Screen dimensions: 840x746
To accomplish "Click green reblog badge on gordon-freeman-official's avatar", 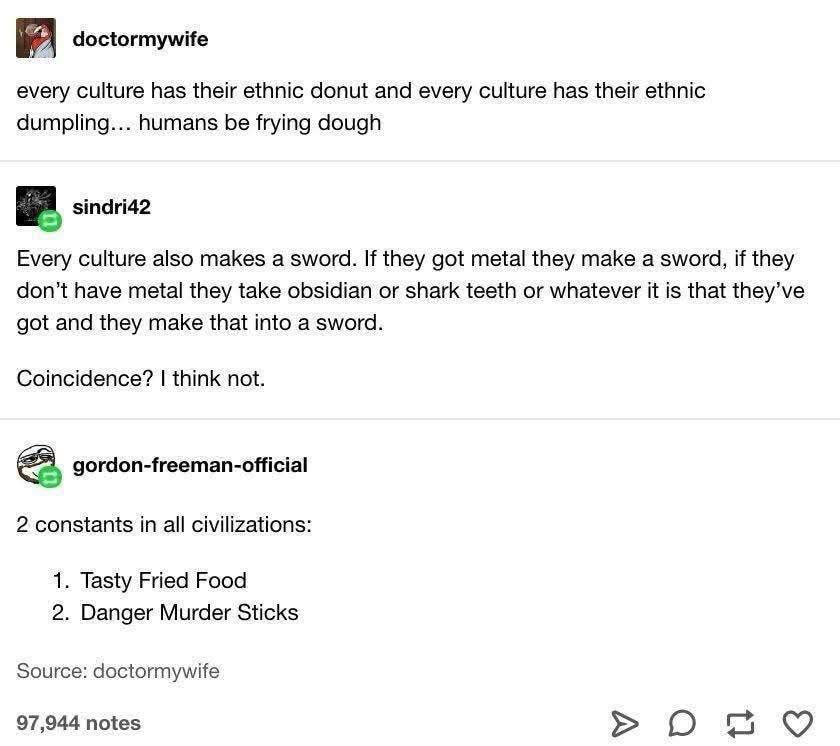I will [51, 479].
